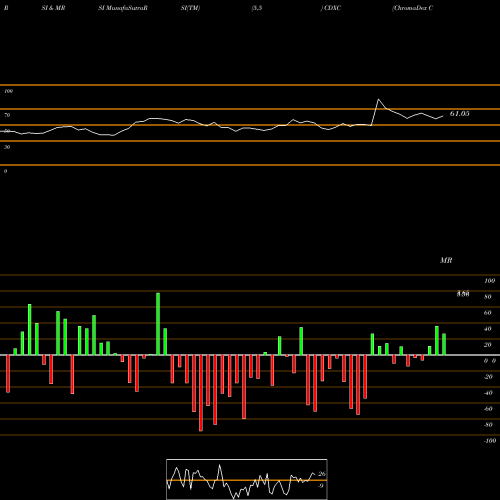This screenshot has width=500, height=500.
Task: Click the 'MR' label above histogram
Action: click(x=446, y=260)
